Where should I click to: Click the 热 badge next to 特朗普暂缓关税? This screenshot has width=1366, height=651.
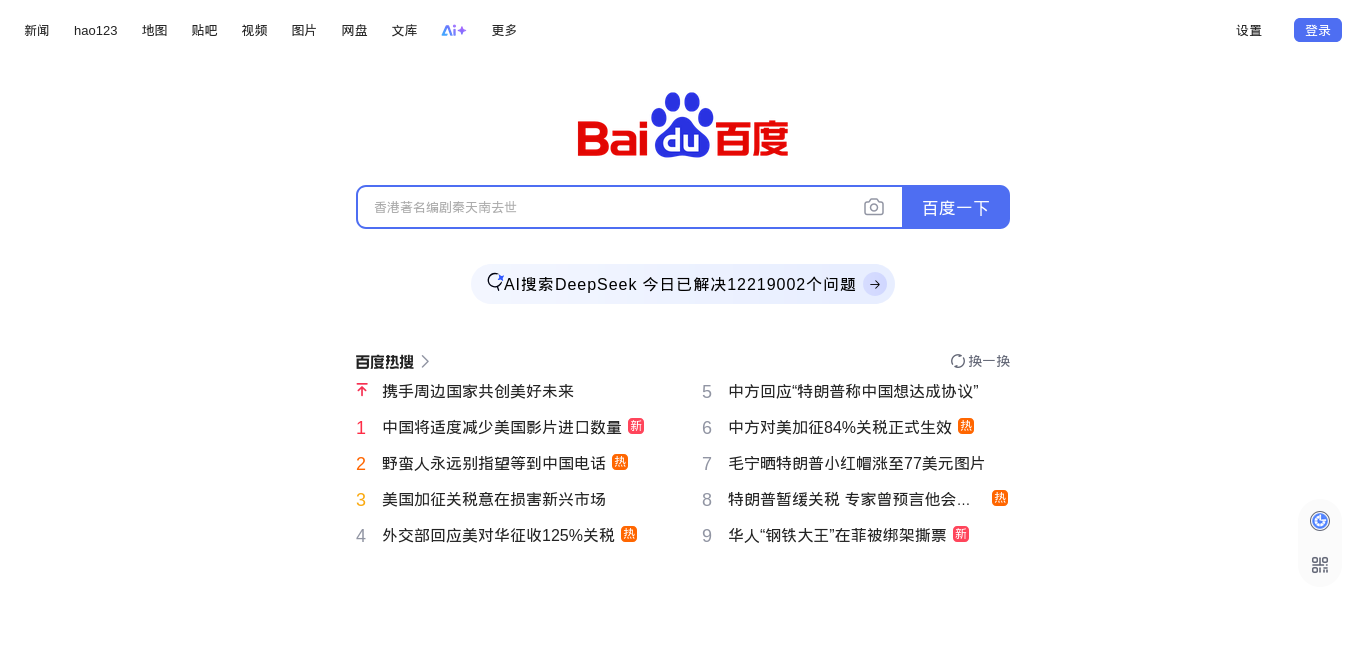tap(1000, 498)
